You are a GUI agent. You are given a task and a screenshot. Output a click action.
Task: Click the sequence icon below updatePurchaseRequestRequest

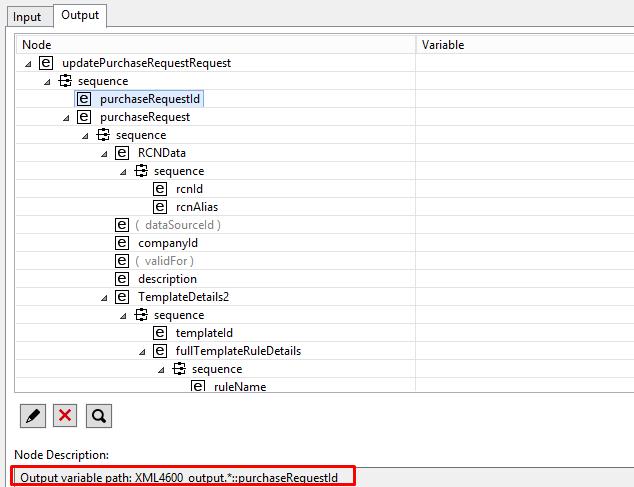coord(65,80)
